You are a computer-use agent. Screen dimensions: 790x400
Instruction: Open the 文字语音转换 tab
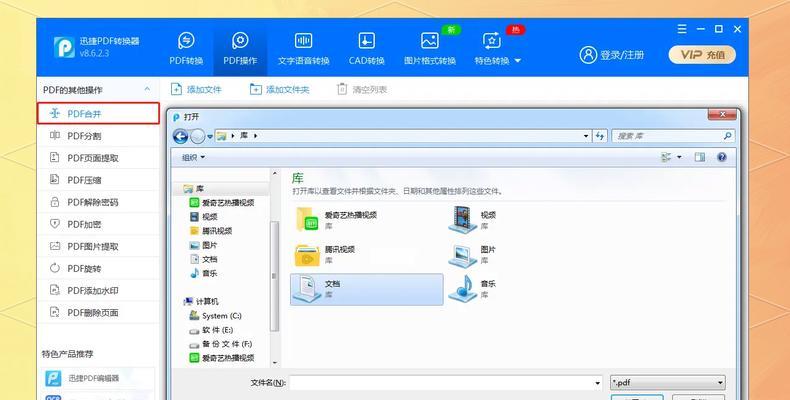(x=303, y=49)
